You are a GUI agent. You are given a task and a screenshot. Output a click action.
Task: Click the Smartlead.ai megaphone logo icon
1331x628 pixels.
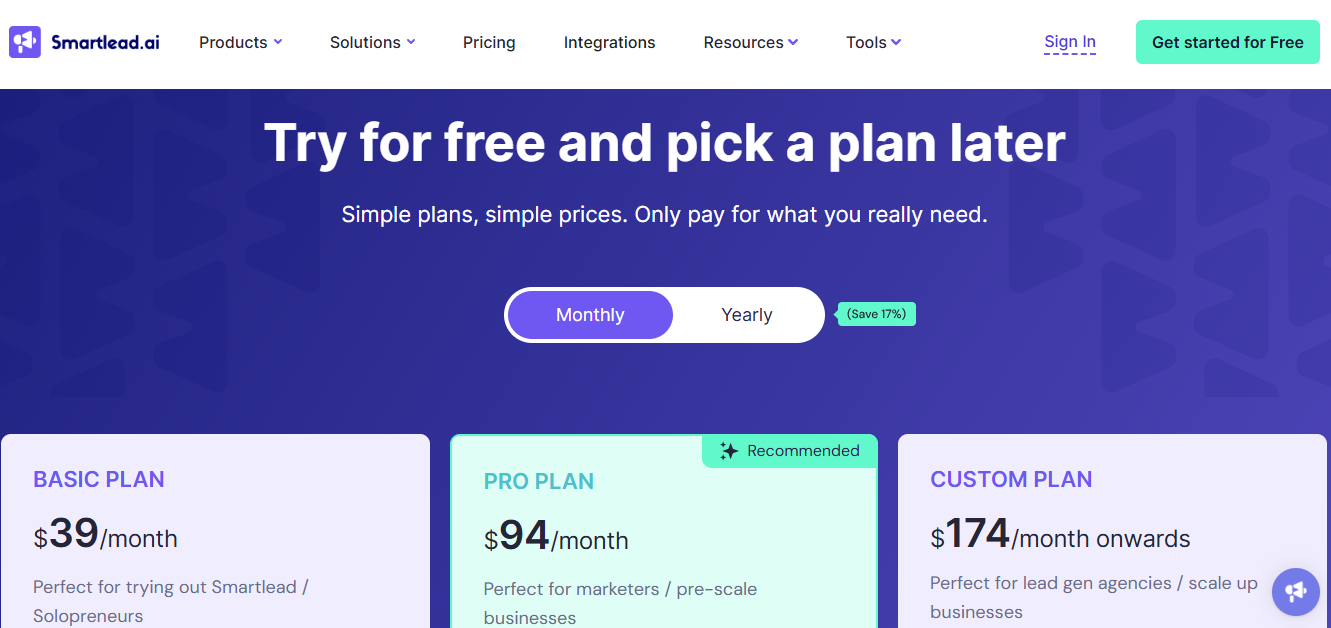click(24, 42)
